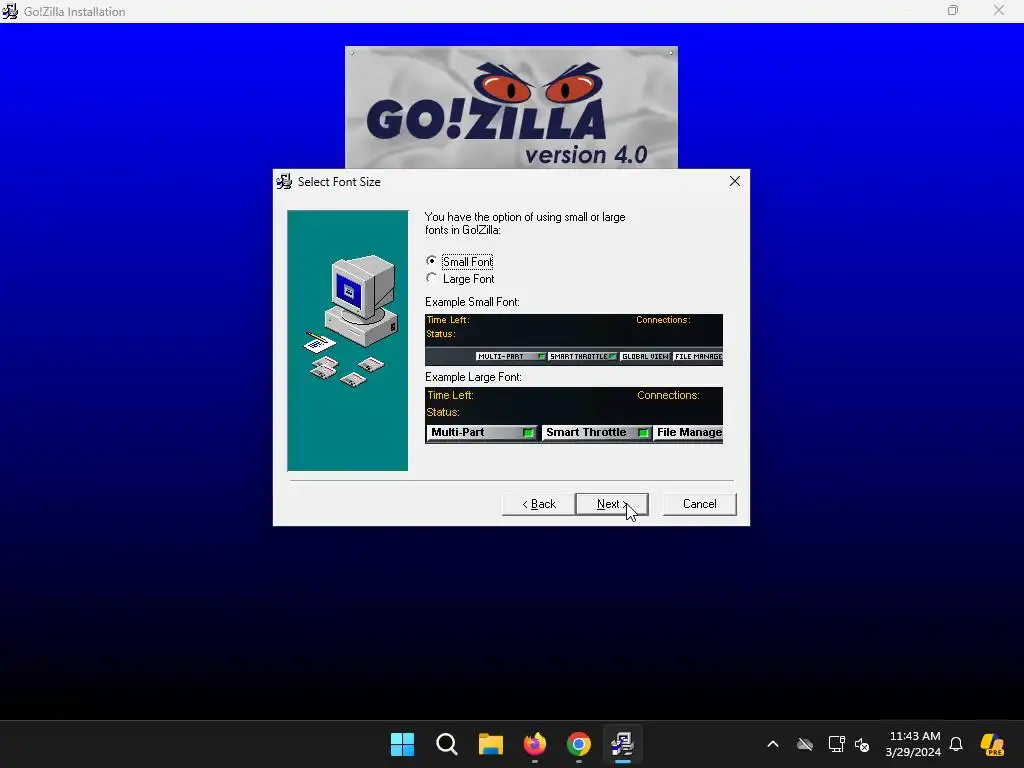Click File Manage in the large font example
1024x768 pixels.
pyautogui.click(x=688, y=432)
